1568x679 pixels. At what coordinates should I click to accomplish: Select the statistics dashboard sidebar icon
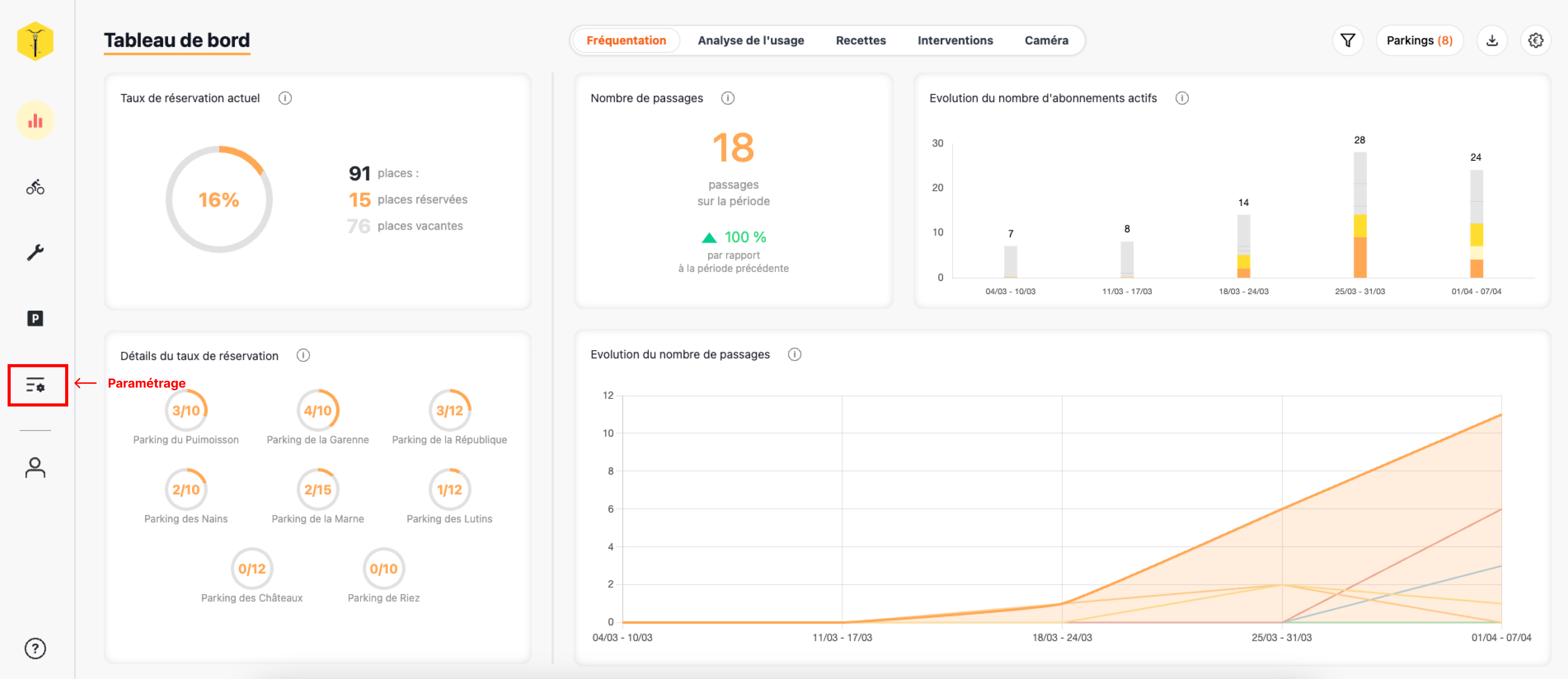click(35, 121)
